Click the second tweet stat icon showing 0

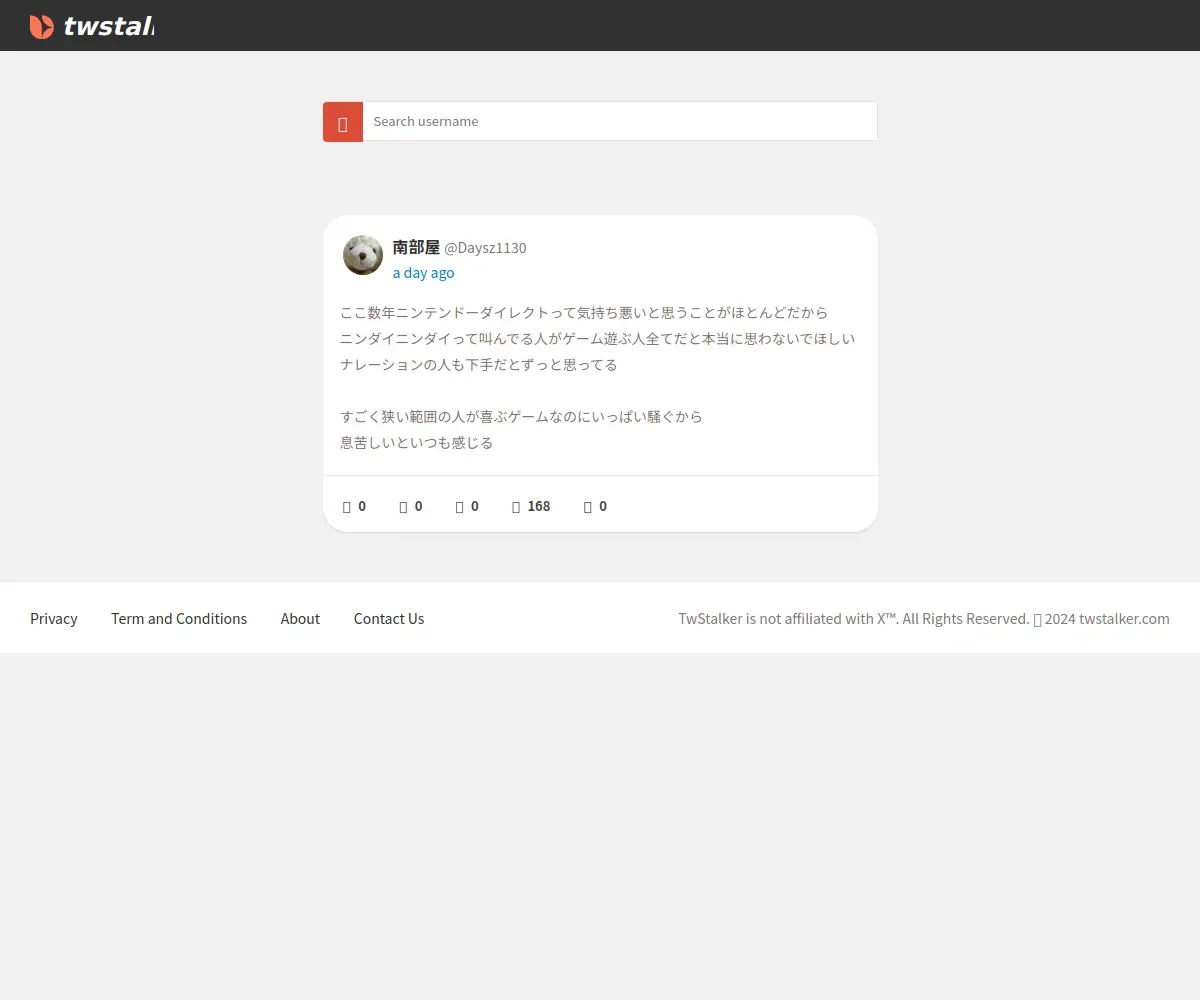[x=403, y=507]
